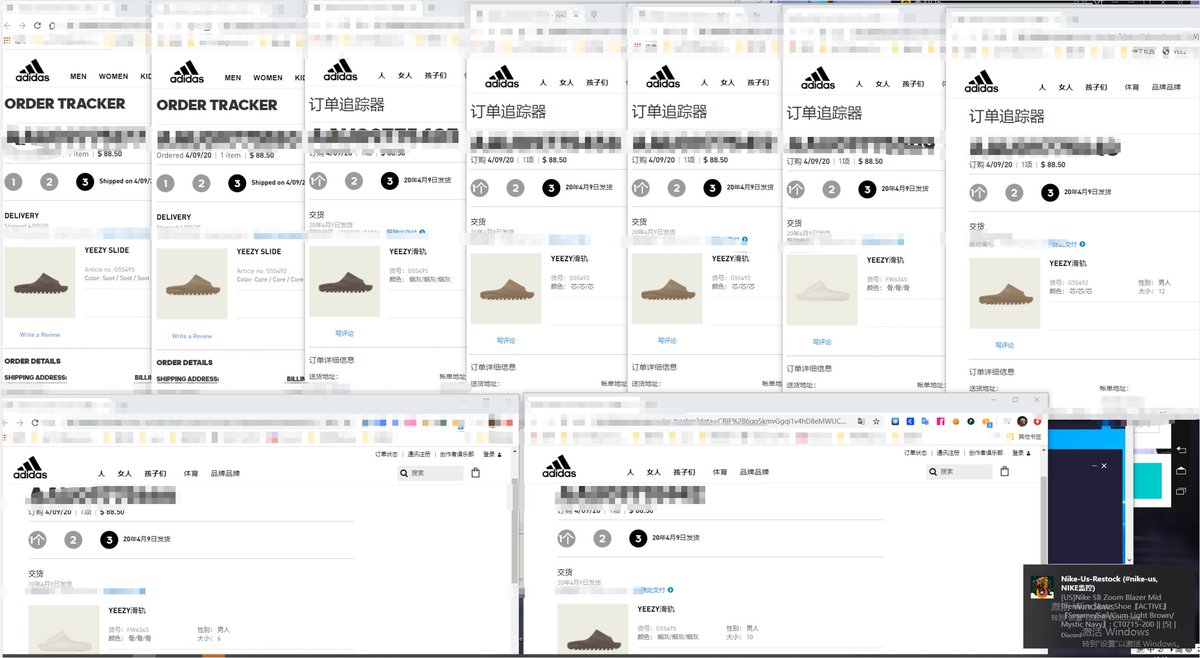Open 女人 menu in size 10 dark slide window
Screen dimensions: 1200x658
(653, 473)
